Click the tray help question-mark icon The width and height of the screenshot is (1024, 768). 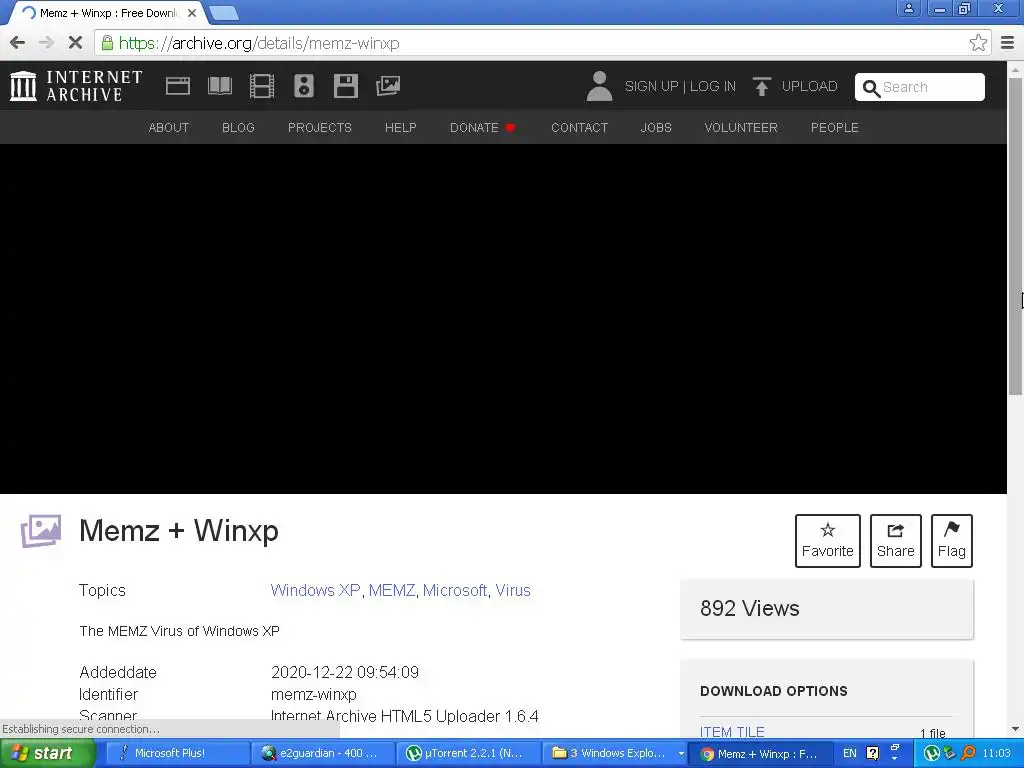pyautogui.click(x=872, y=754)
